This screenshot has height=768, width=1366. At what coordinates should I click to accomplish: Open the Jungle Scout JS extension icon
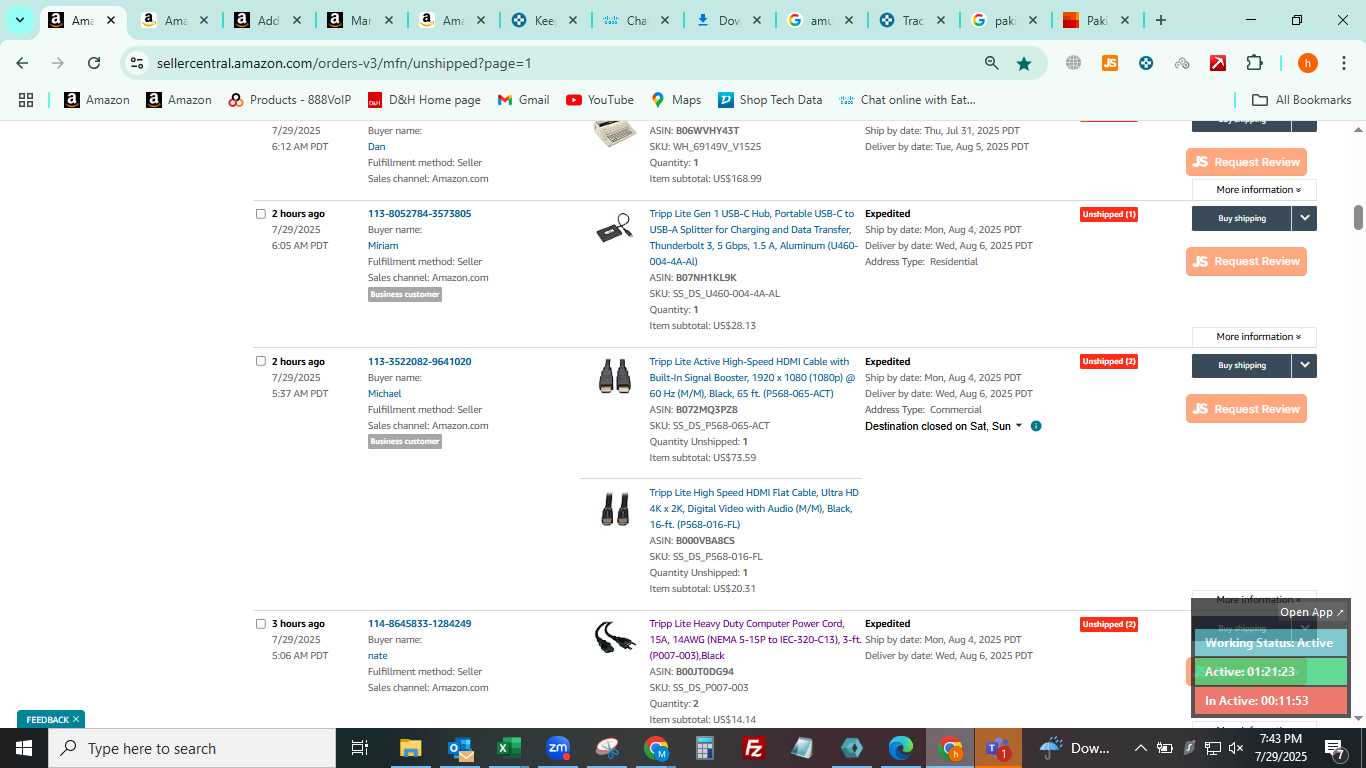coord(1109,63)
